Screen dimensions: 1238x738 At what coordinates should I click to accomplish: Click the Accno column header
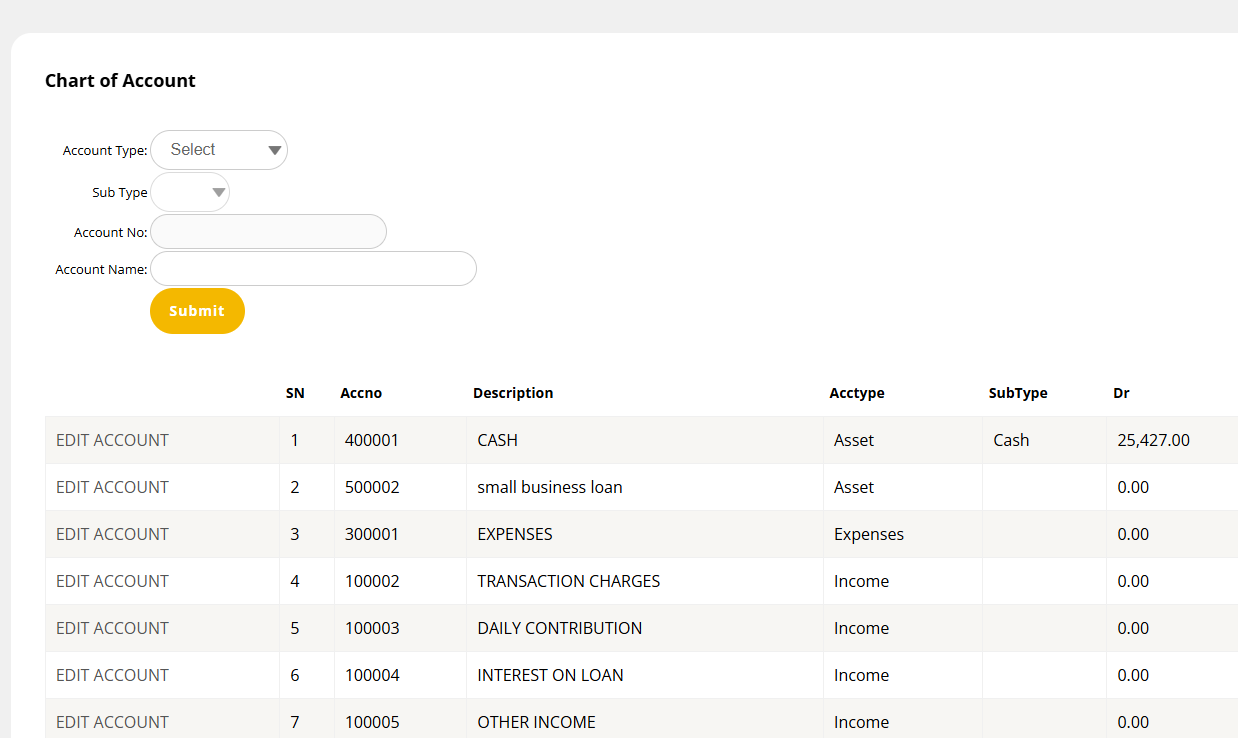(361, 393)
